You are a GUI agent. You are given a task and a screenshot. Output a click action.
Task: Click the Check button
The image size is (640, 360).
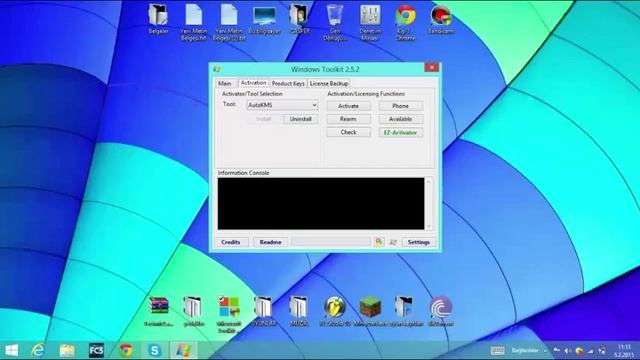coord(349,132)
